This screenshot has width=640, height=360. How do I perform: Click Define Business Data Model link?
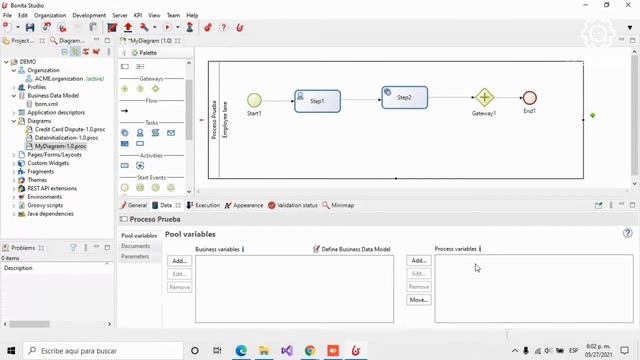coord(352,249)
